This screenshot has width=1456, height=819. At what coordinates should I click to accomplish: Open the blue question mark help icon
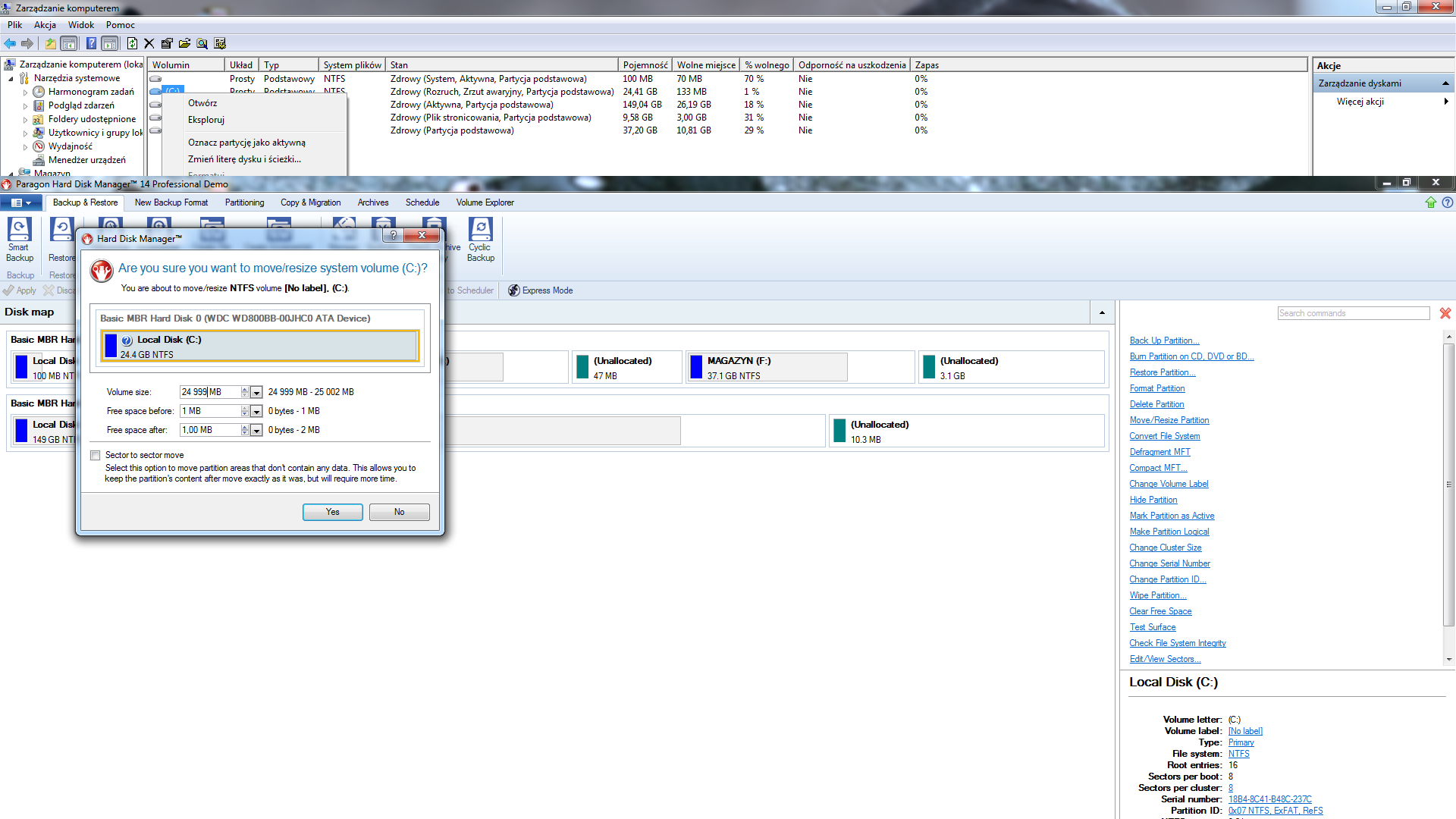tap(91, 43)
